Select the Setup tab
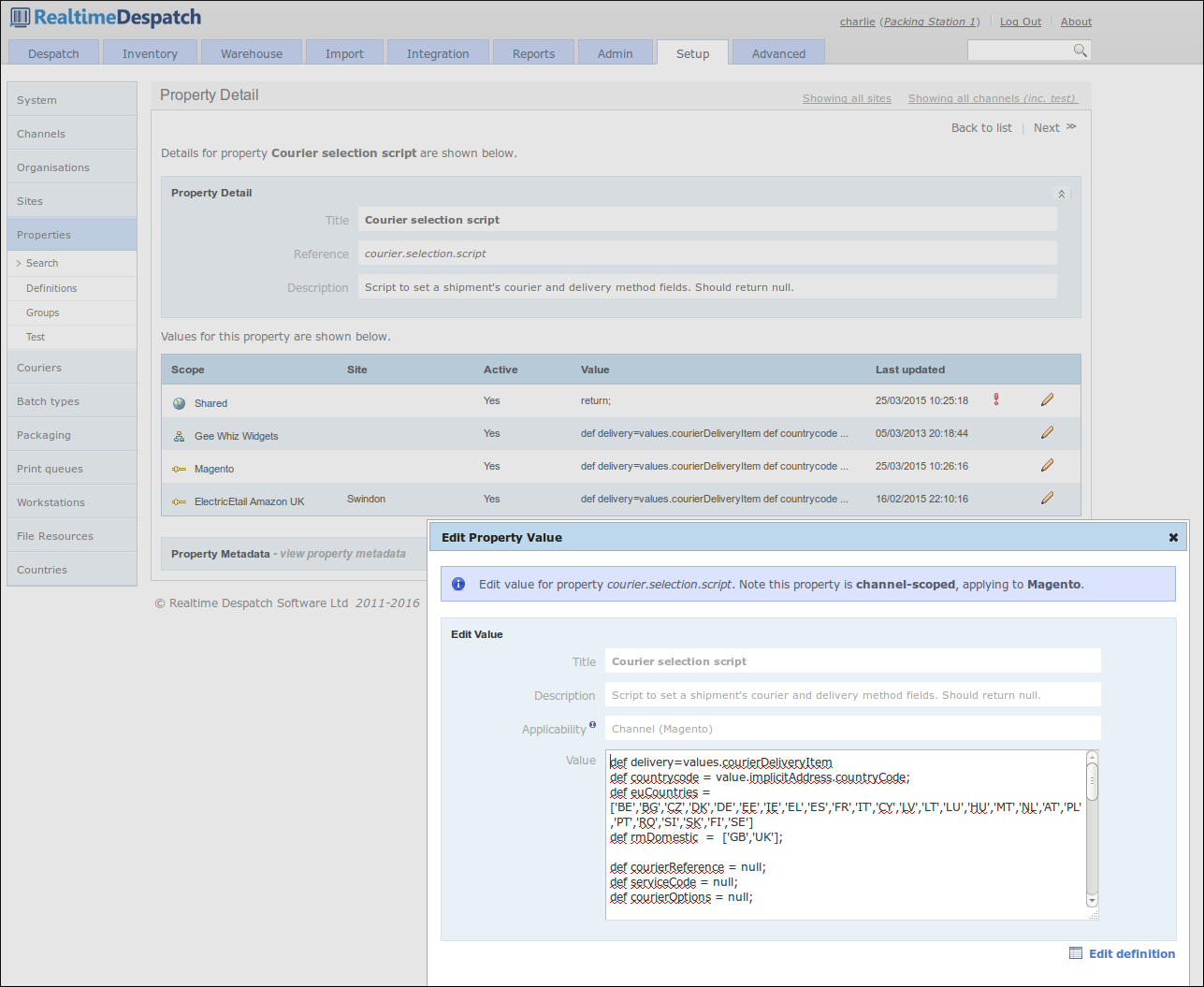The image size is (1204, 987). tap(692, 52)
